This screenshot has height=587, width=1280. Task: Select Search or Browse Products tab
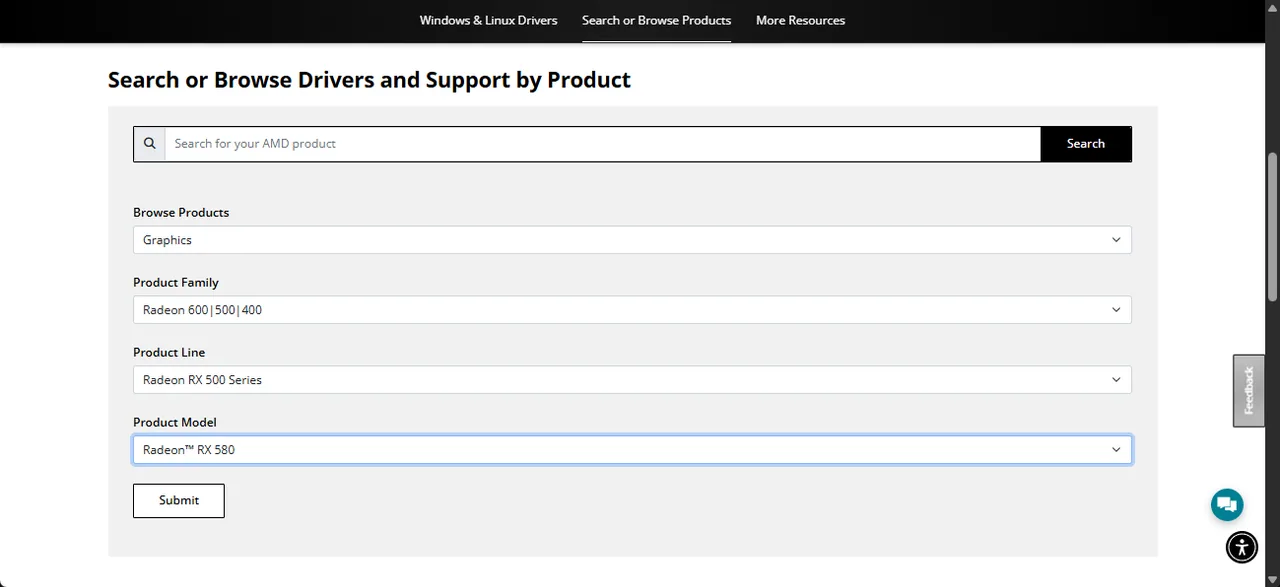pyautogui.click(x=656, y=20)
